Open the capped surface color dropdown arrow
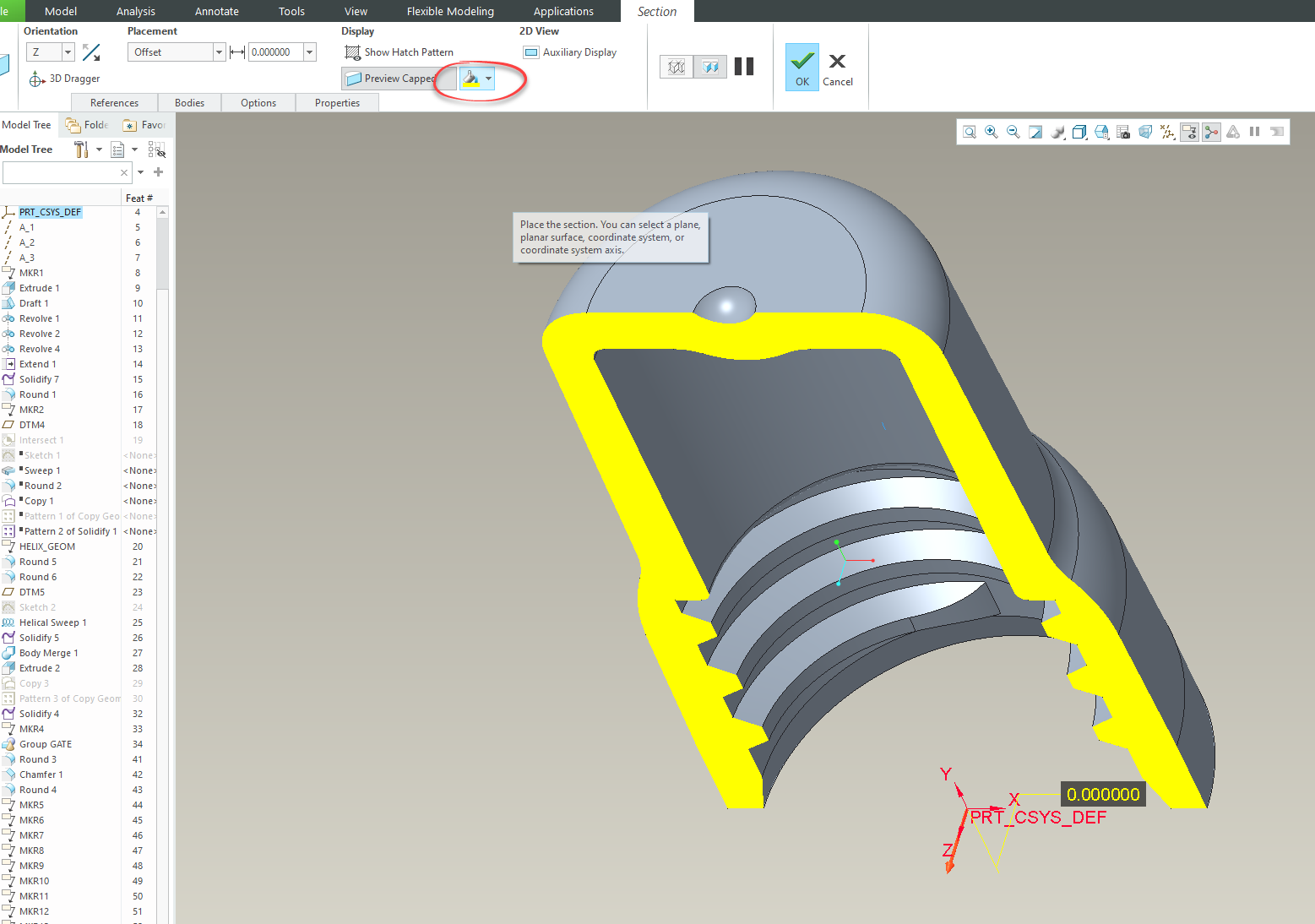Viewport: 1315px width, 924px height. [488, 79]
